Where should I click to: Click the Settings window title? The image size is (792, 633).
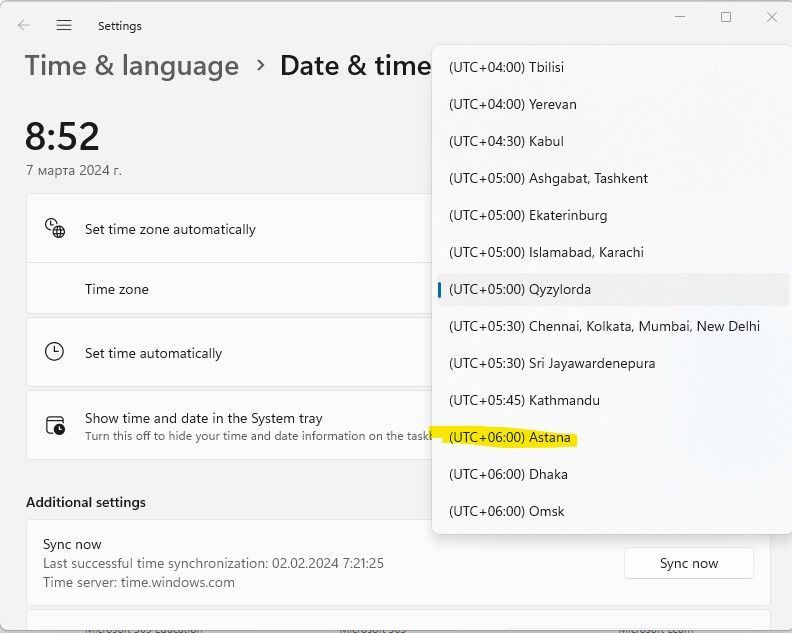coord(120,26)
